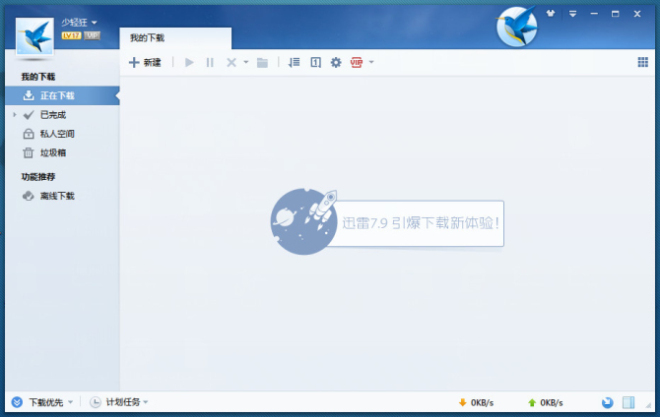
Task: Open 私人空间 private space
Action: [57, 134]
